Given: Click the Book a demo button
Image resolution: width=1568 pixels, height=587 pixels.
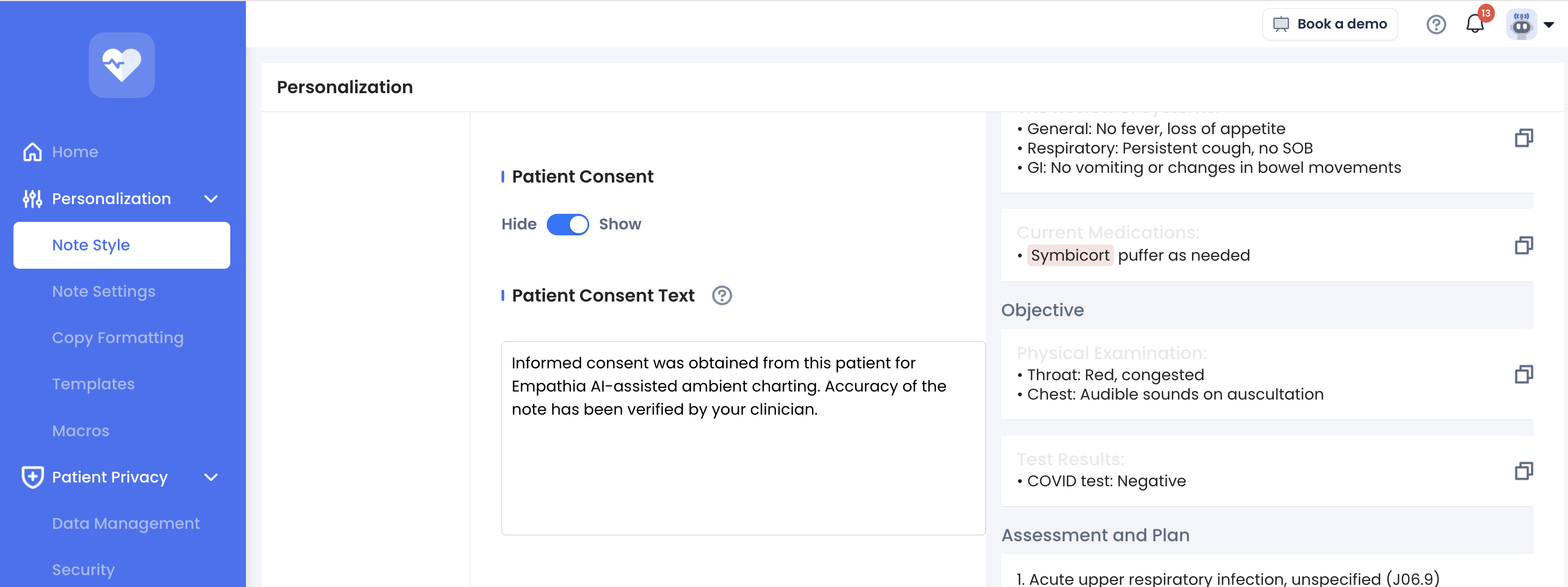Looking at the screenshot, I should coord(1330,24).
